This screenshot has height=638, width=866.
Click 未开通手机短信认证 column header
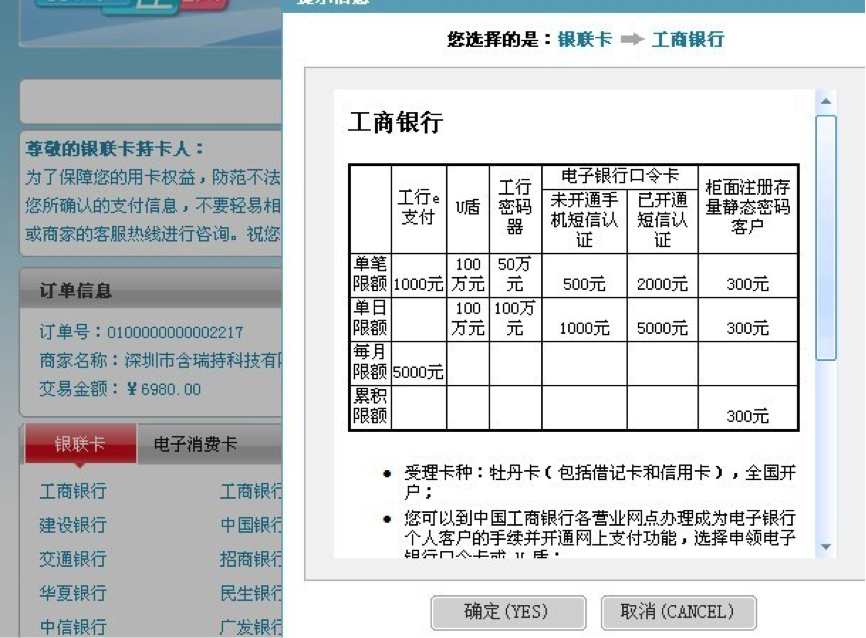[584, 220]
